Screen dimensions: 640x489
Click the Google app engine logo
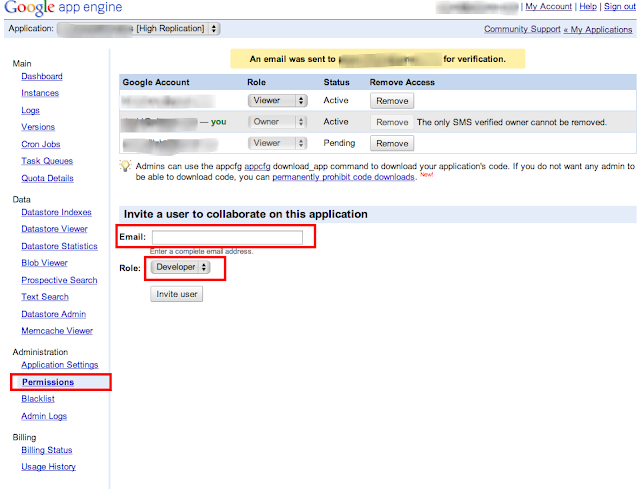63,7
